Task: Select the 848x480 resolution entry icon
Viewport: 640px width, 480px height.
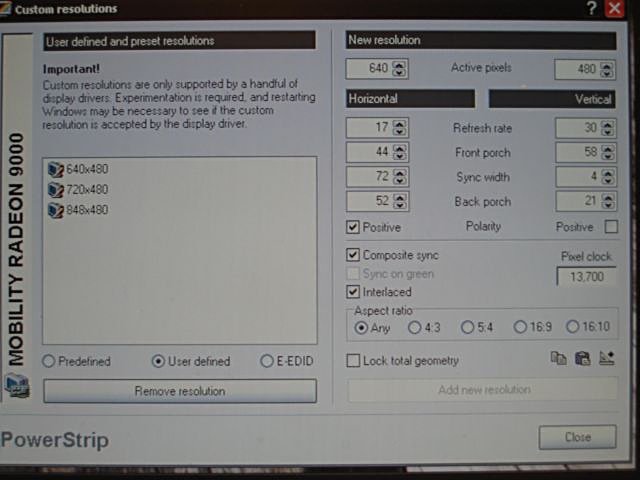Action: [x=55, y=209]
